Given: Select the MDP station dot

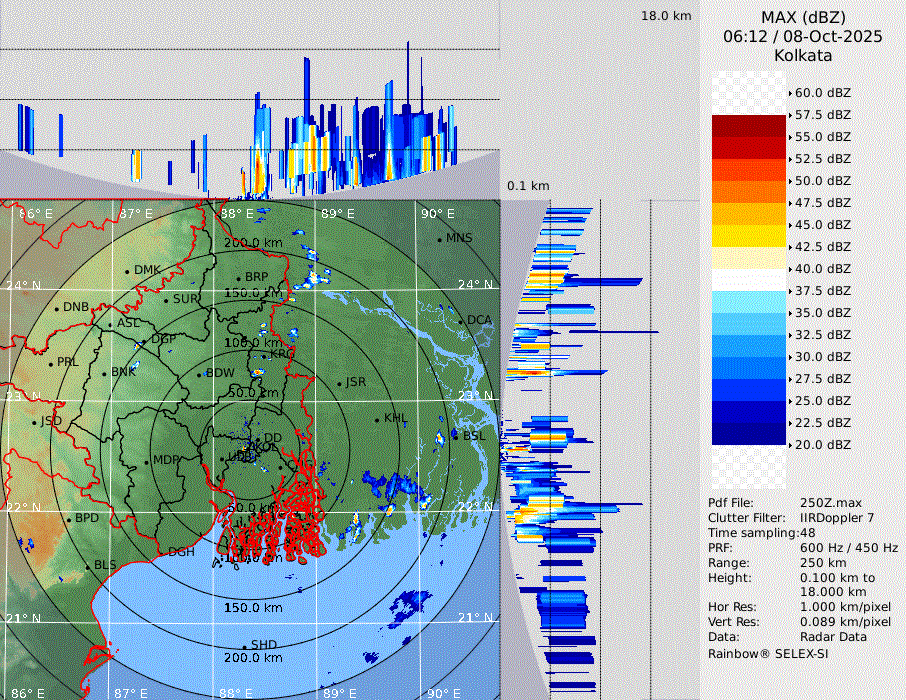Looking at the screenshot, I should pos(147,461).
